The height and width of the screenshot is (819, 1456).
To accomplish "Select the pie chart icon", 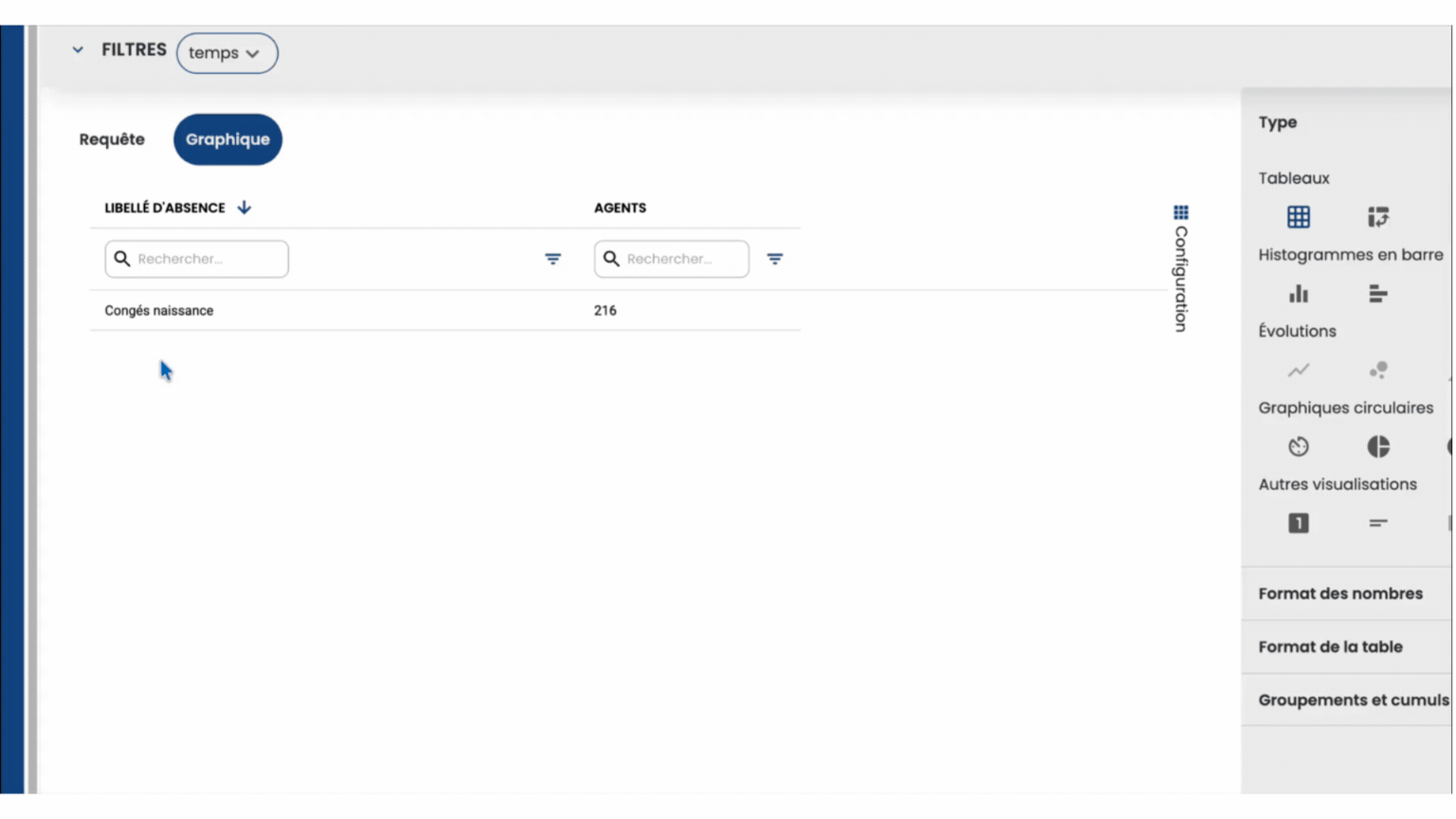I will (x=1377, y=446).
